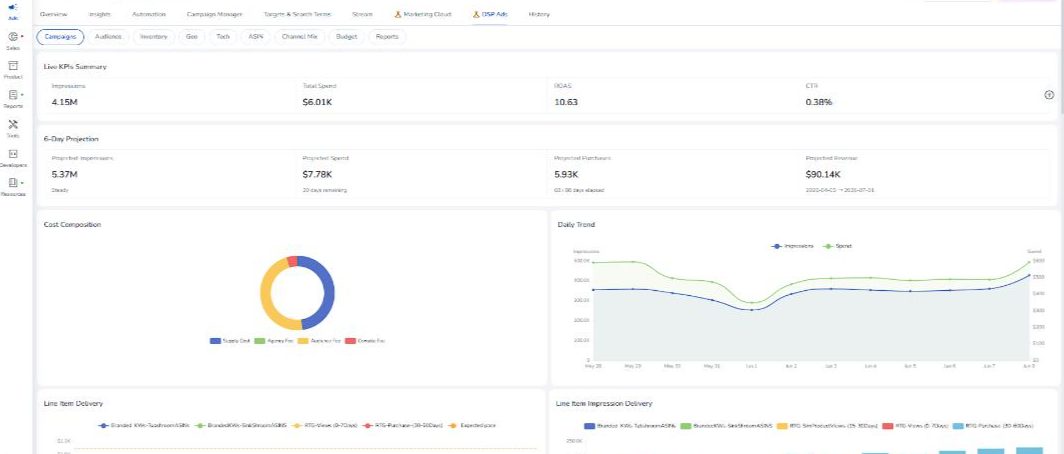
Task: Toggle blue Branded-KWs swatch in Impression Delivery legend
Action: pyautogui.click(x=590, y=426)
